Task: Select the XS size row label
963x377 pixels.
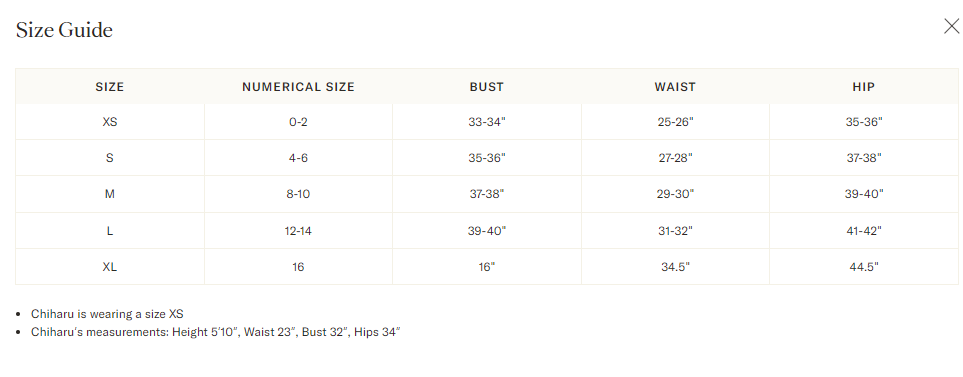Action: (x=110, y=122)
